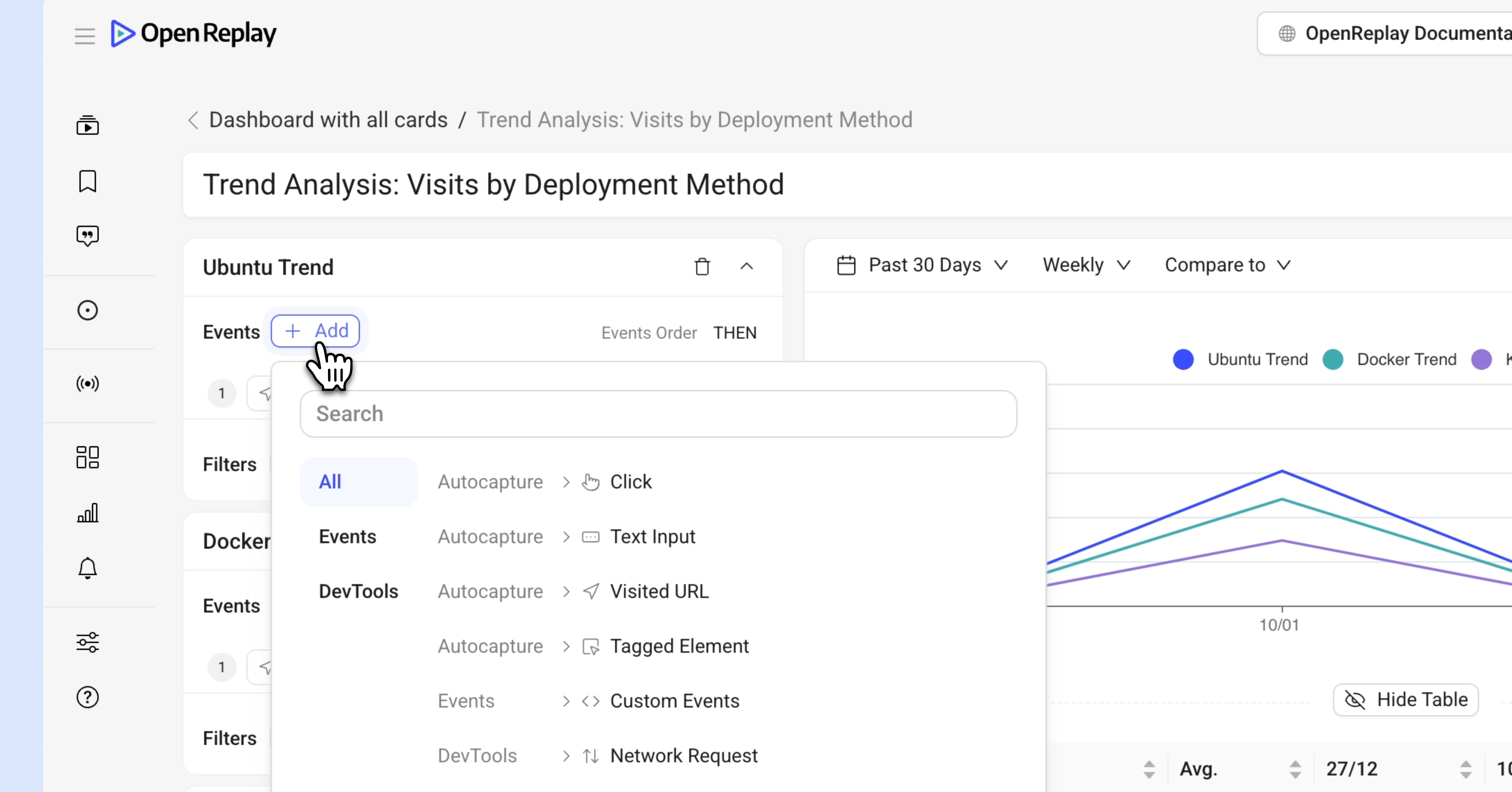Open help question mark icon
The width and height of the screenshot is (1512, 792).
[x=88, y=697]
